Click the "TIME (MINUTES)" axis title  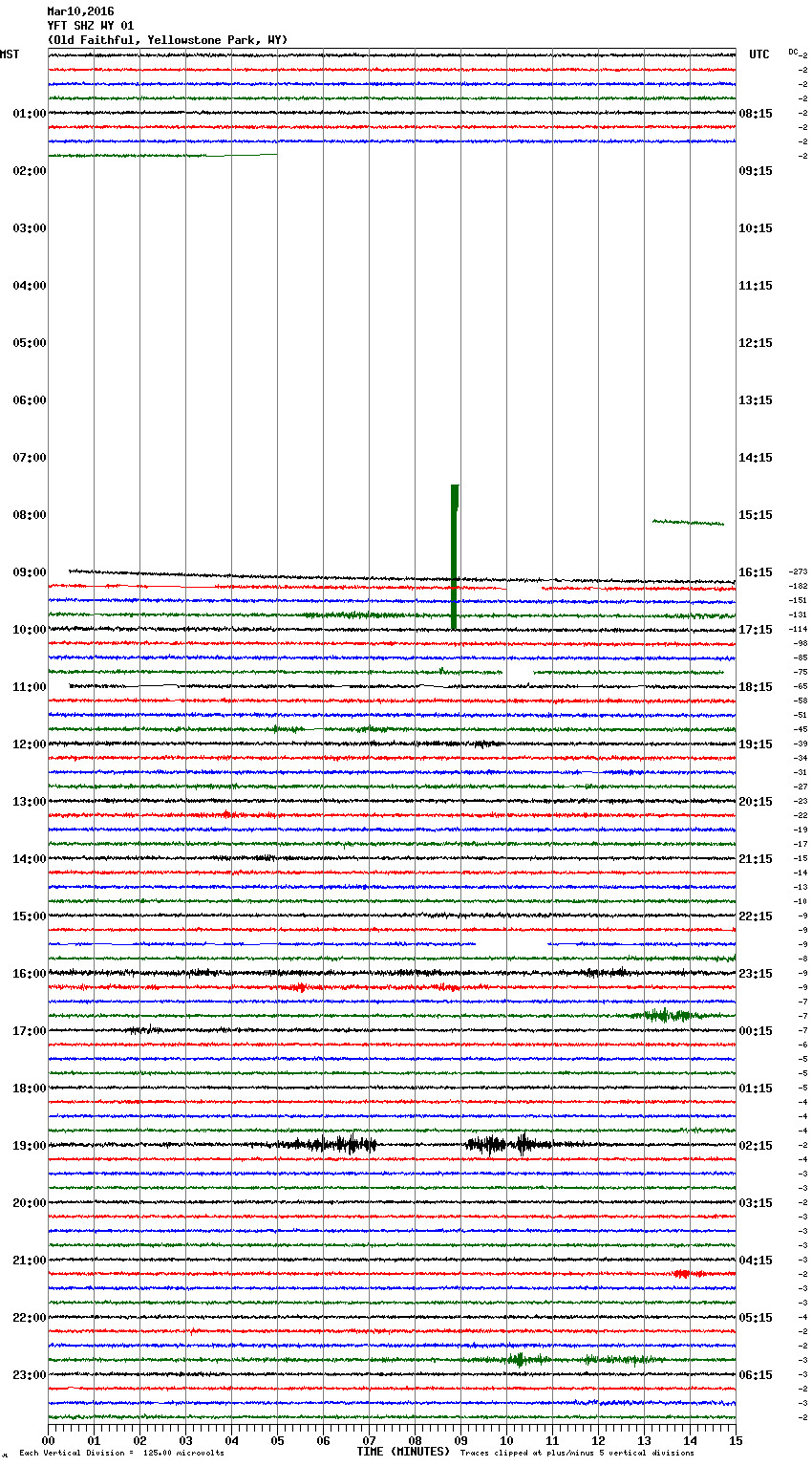[403, 1452]
